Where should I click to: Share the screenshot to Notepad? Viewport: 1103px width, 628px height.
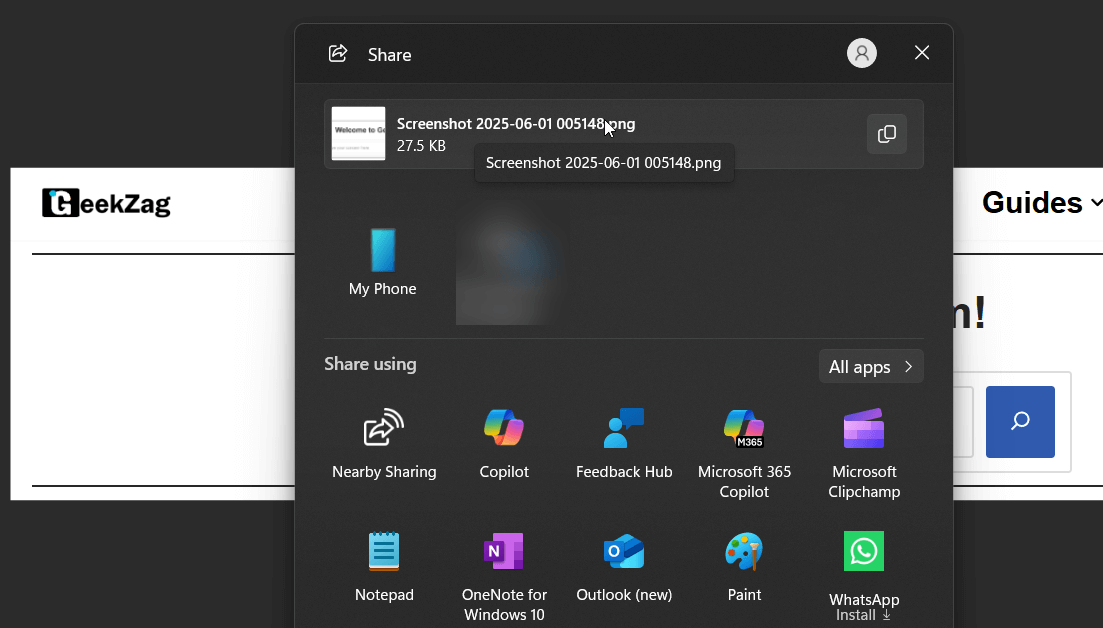tap(384, 568)
